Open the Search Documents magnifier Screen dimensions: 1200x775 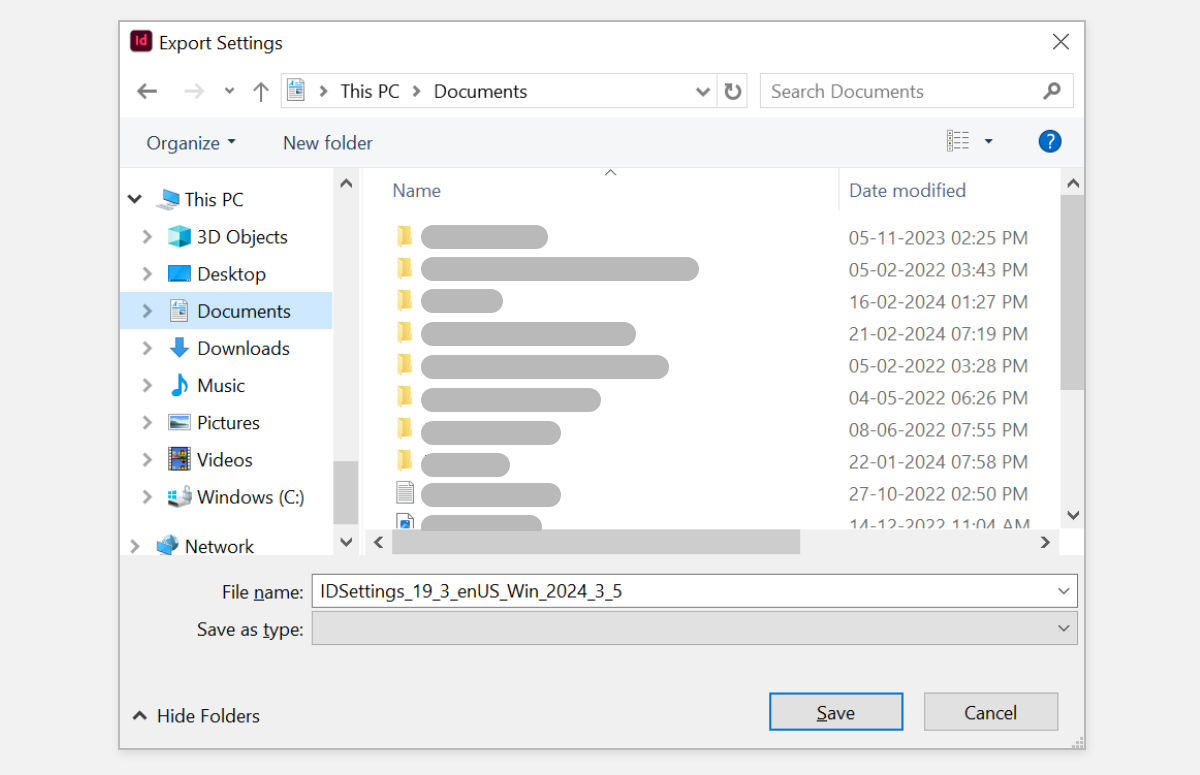1052,91
